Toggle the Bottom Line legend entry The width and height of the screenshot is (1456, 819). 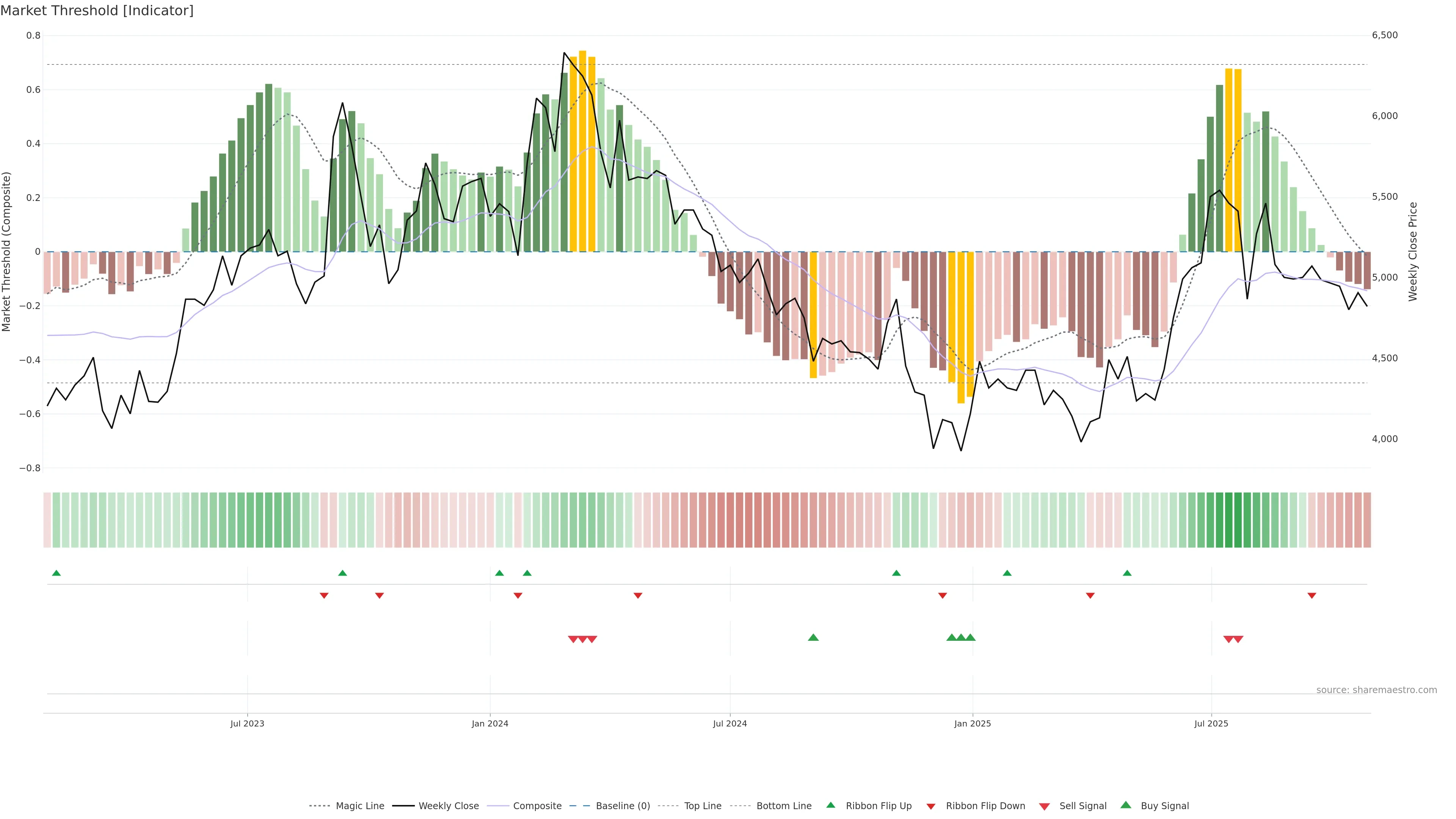coord(783,806)
